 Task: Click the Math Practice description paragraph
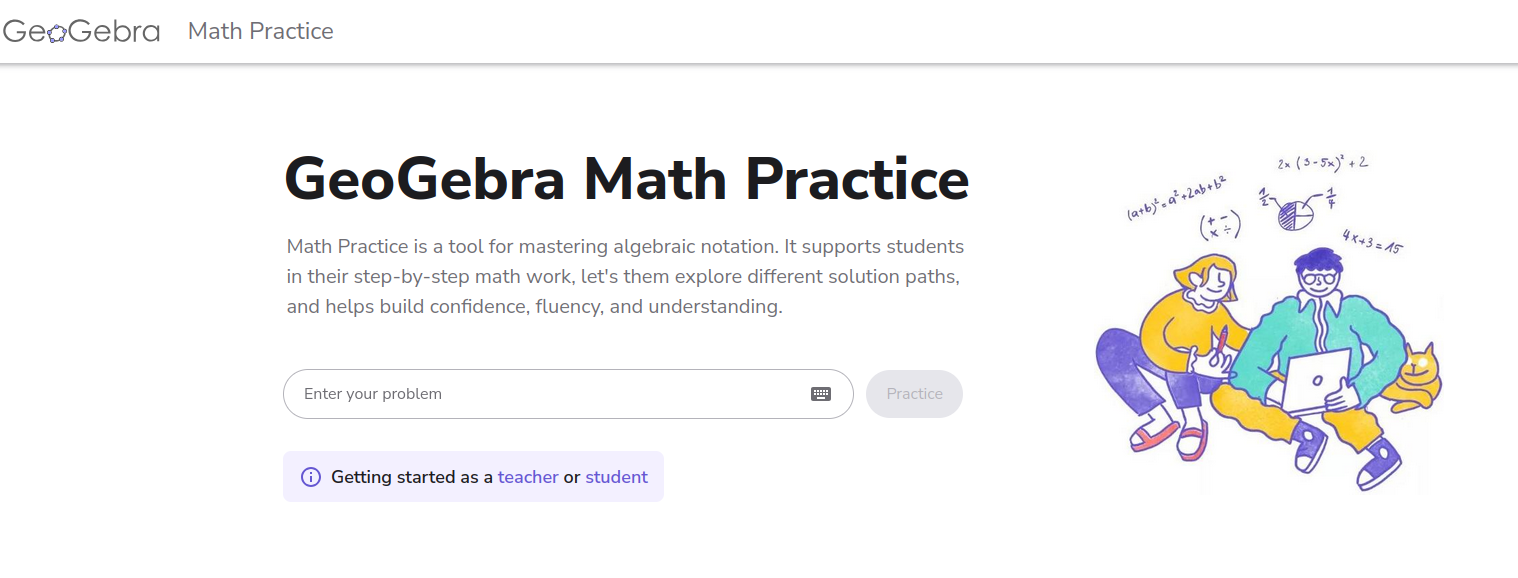(x=625, y=276)
